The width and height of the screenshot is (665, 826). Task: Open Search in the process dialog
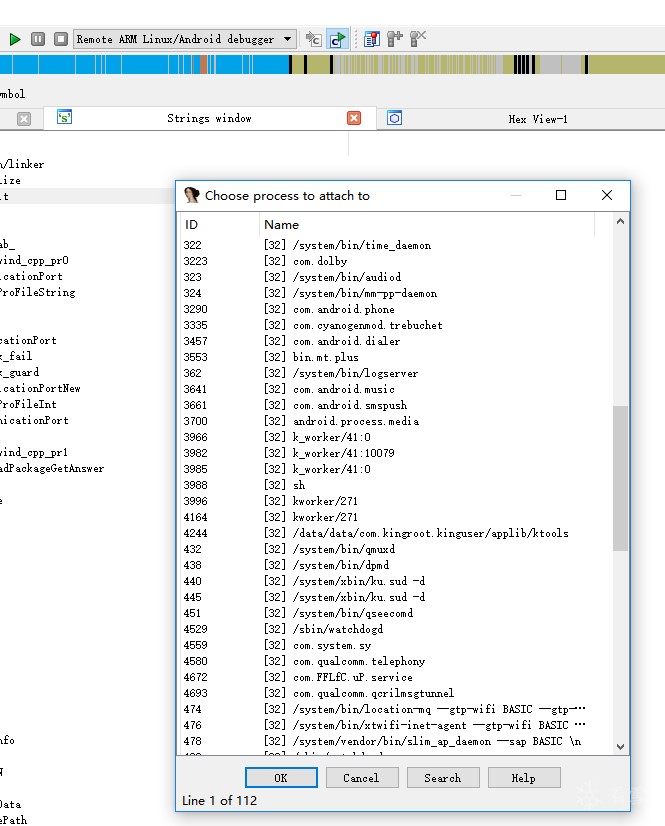click(x=443, y=778)
